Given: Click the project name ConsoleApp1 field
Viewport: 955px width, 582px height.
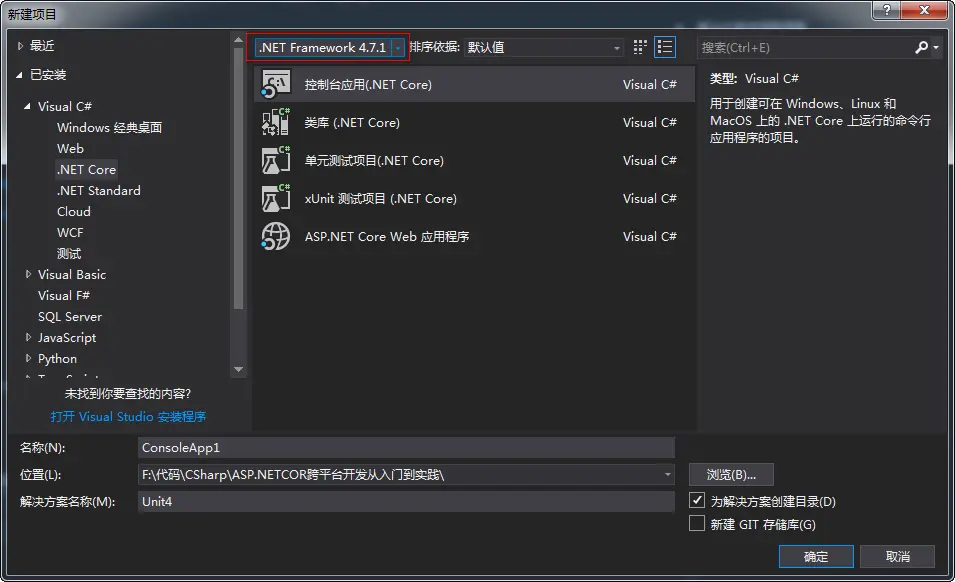Looking at the screenshot, I should click(x=406, y=447).
